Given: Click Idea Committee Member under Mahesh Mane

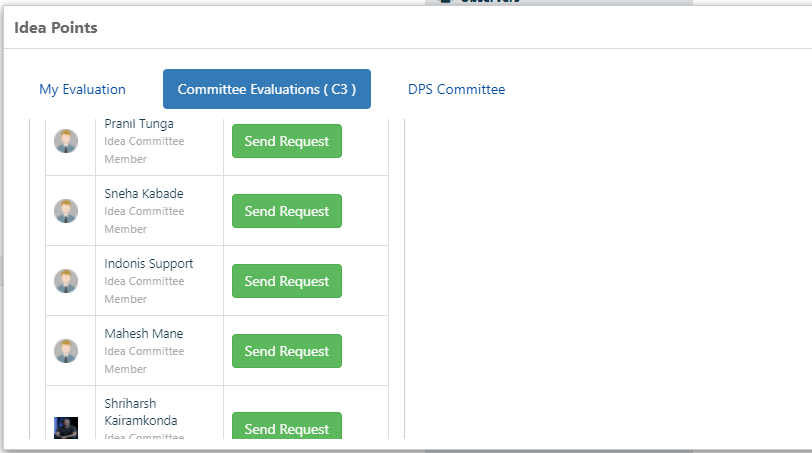Looking at the screenshot, I should pos(144,360).
